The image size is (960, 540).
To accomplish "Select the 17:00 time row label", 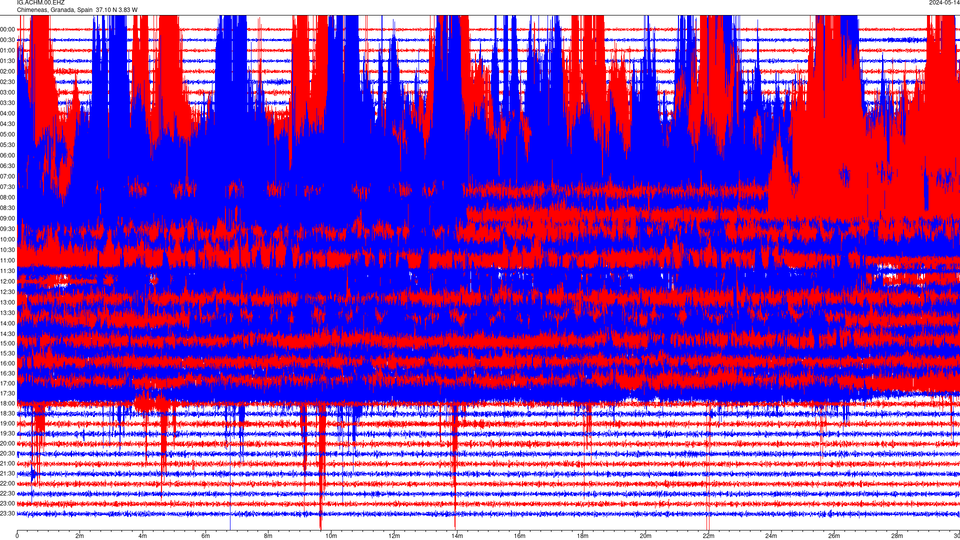I will point(7,383).
